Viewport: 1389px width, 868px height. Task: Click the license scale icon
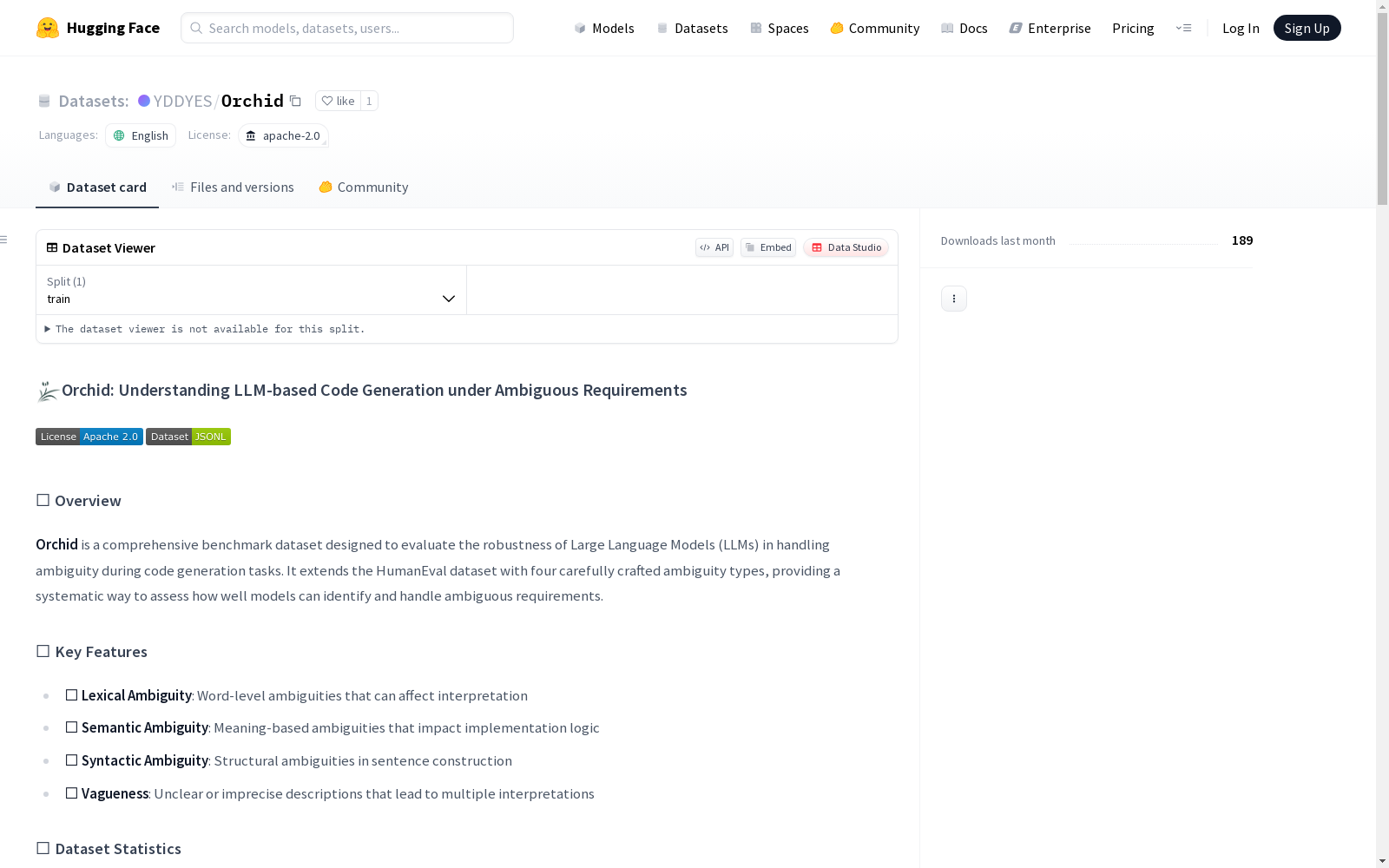(251, 135)
